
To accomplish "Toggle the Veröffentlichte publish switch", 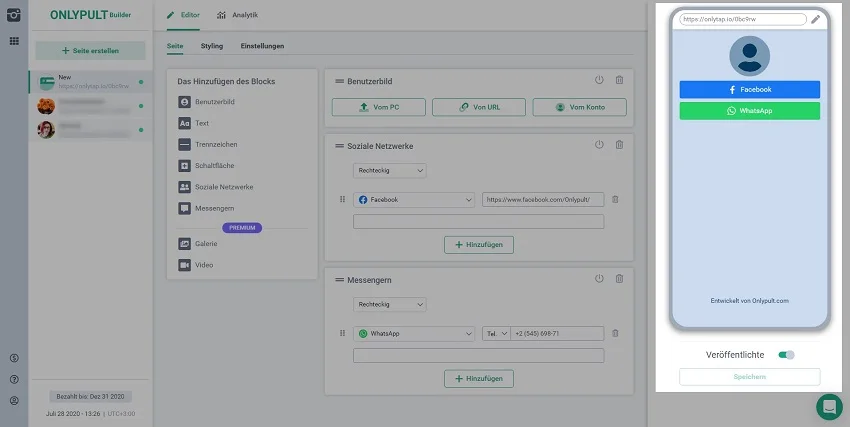I will 786,354.
